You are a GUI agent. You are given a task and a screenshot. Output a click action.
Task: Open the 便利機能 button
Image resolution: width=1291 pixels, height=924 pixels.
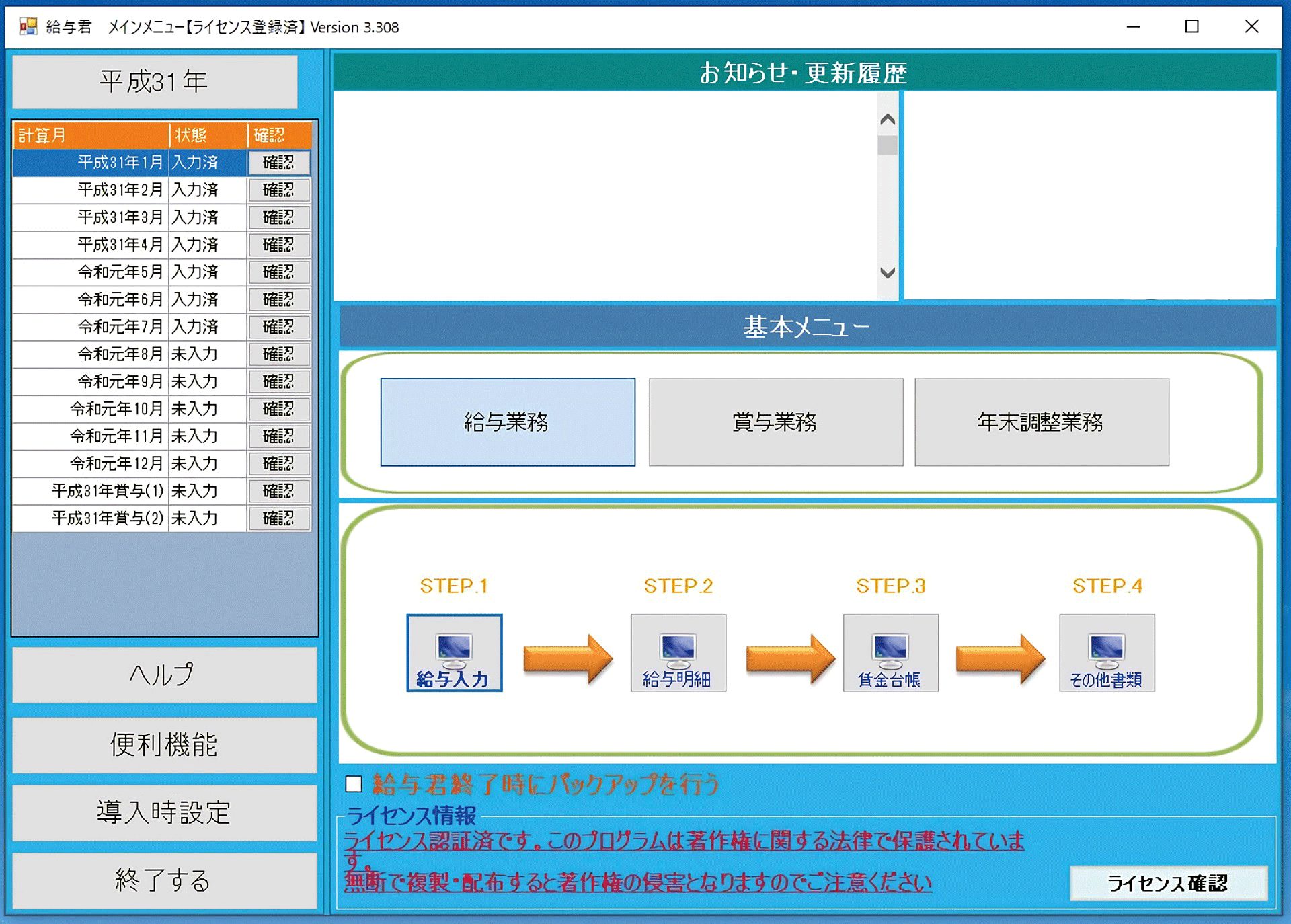tap(164, 744)
